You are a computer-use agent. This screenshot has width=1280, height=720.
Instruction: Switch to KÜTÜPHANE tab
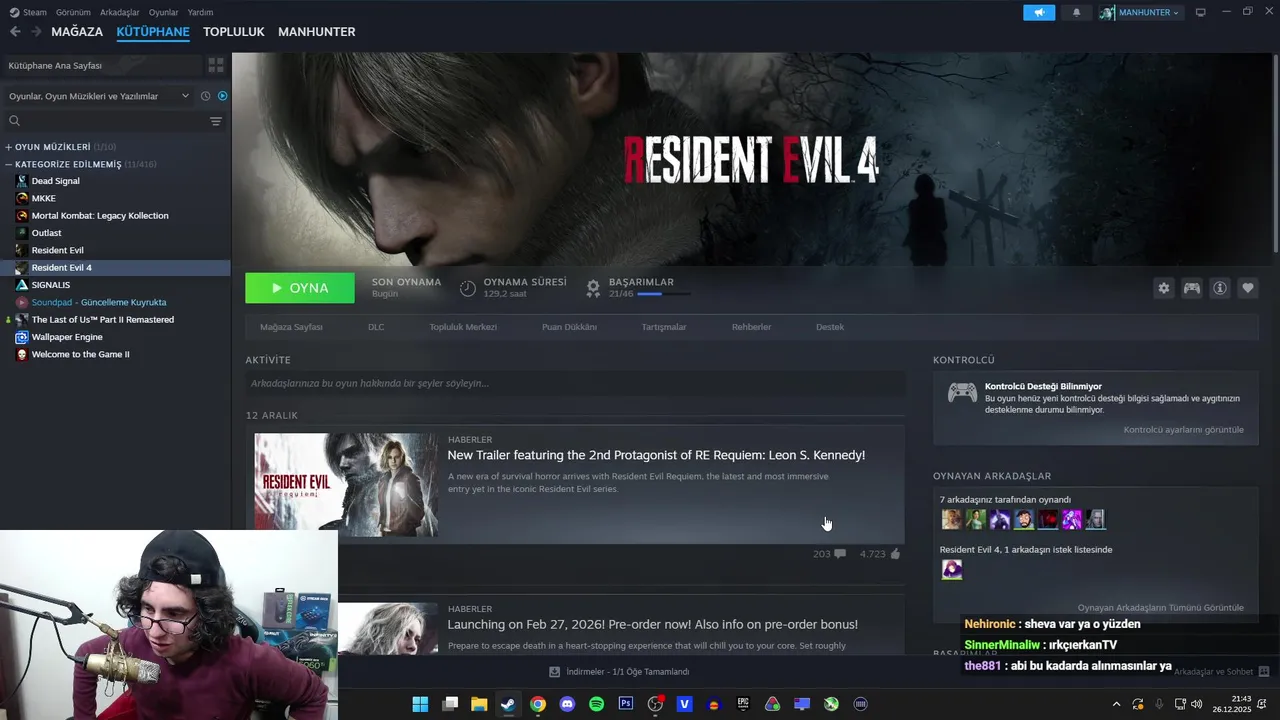(x=153, y=32)
